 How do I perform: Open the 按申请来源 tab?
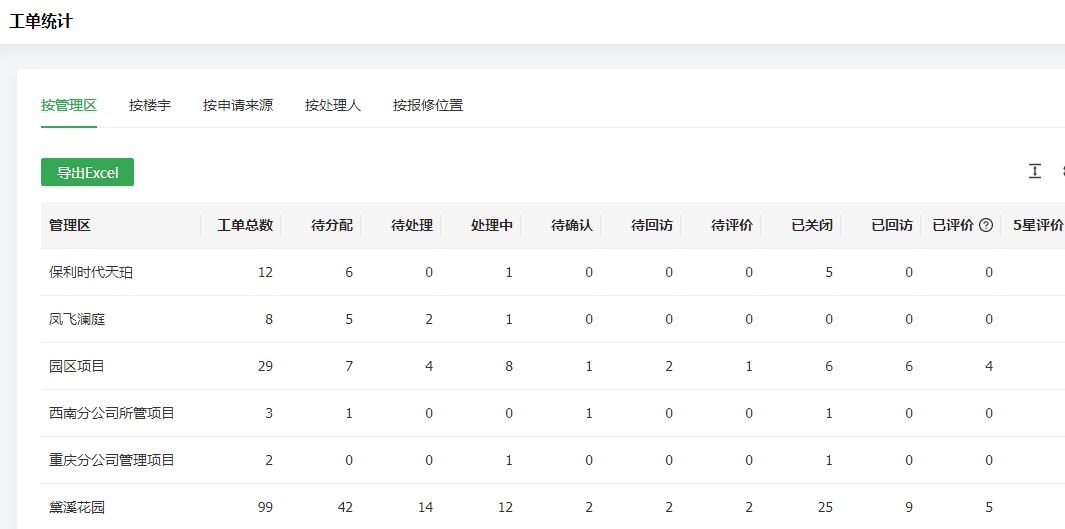coord(238,105)
